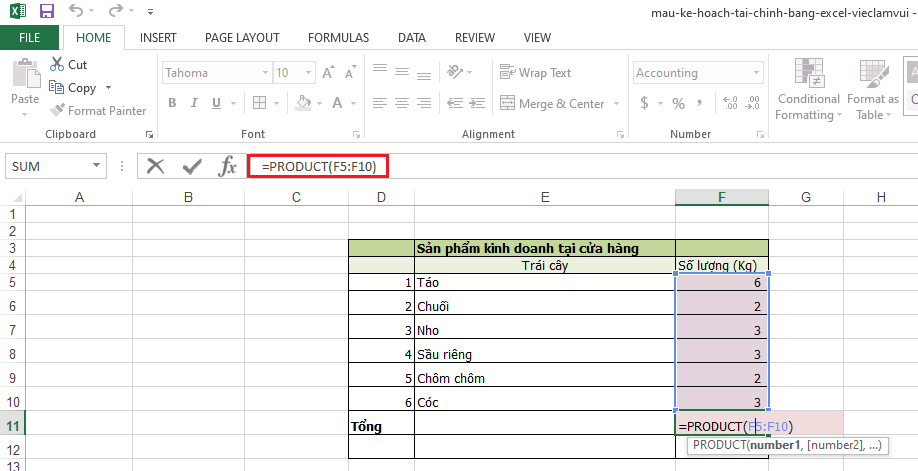Switch to the DATA tab
Image resolution: width=918 pixels, height=471 pixels.
coord(412,37)
